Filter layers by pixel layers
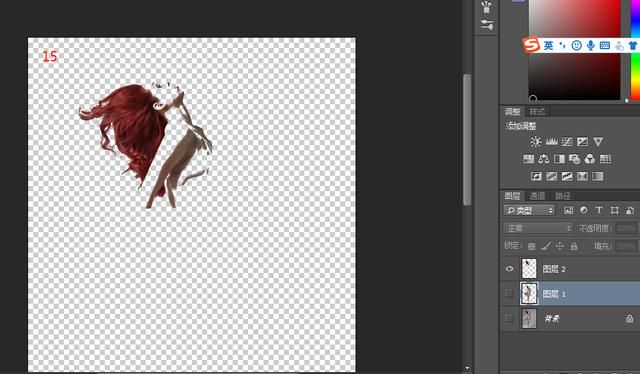This screenshot has width=640, height=374. (568, 210)
